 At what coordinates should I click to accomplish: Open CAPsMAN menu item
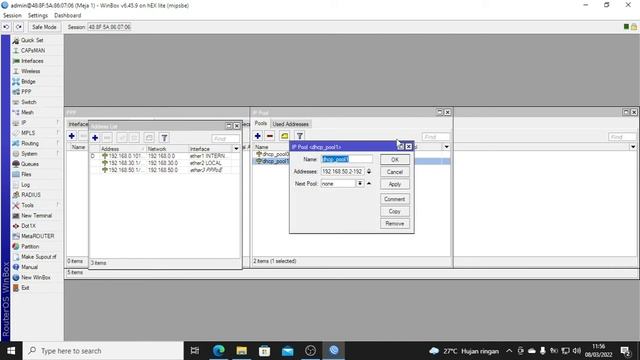point(33,50)
